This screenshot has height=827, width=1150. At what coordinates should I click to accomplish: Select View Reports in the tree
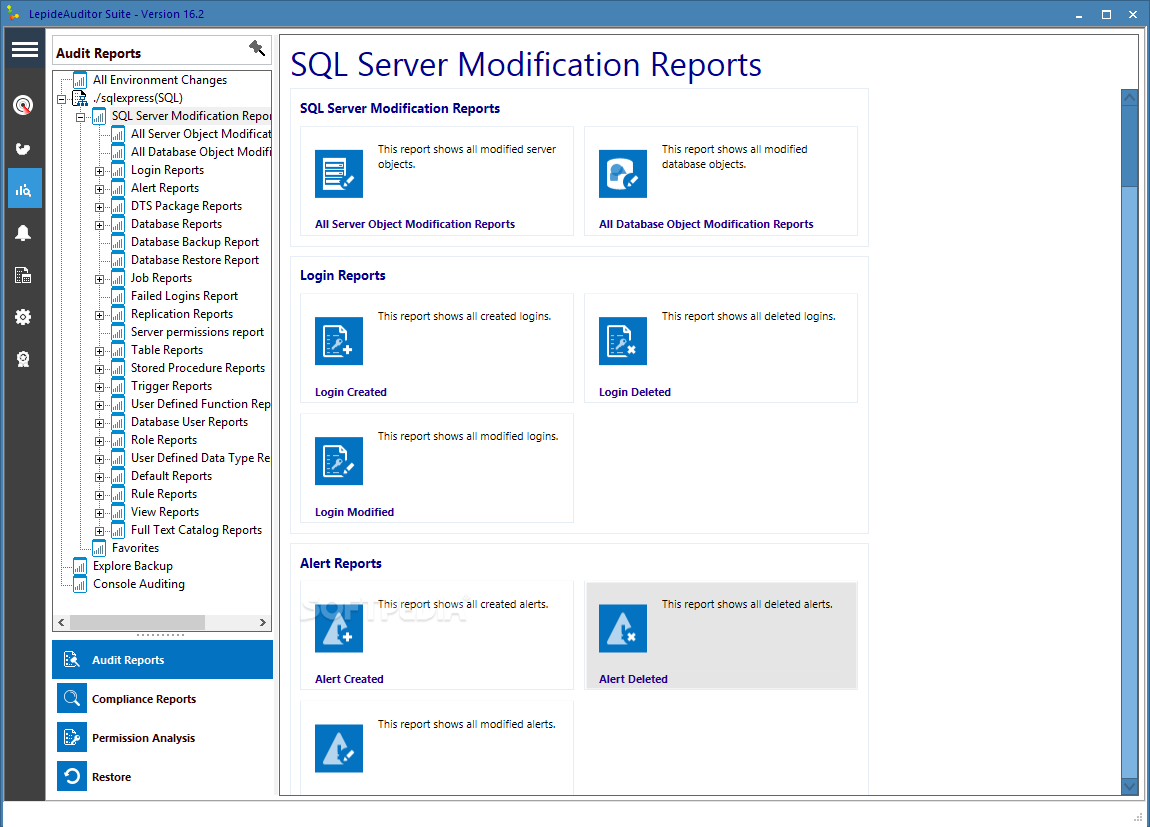click(165, 512)
